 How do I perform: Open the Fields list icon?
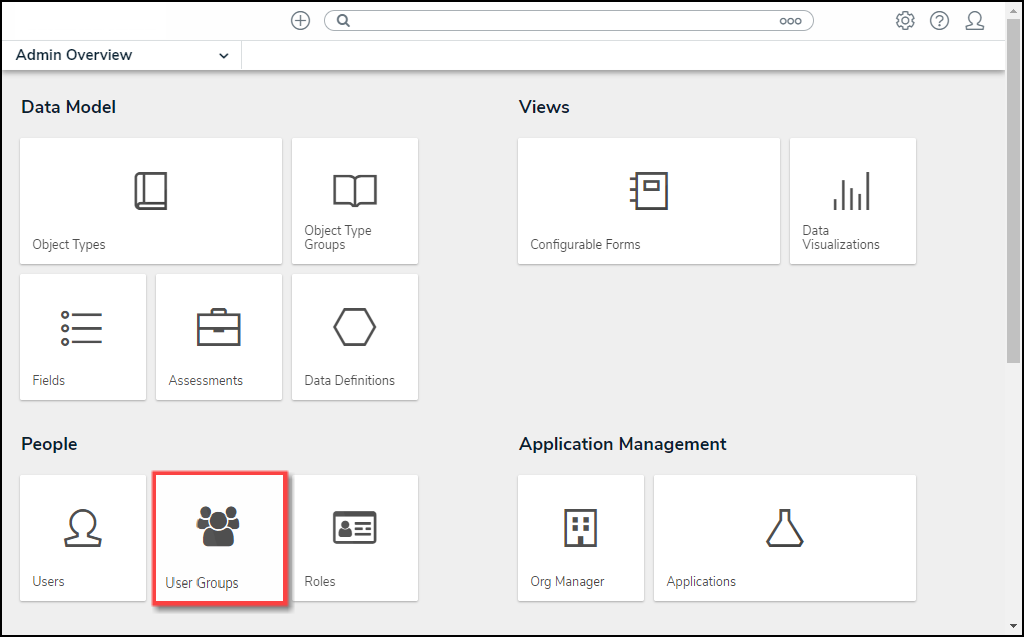click(x=82, y=328)
